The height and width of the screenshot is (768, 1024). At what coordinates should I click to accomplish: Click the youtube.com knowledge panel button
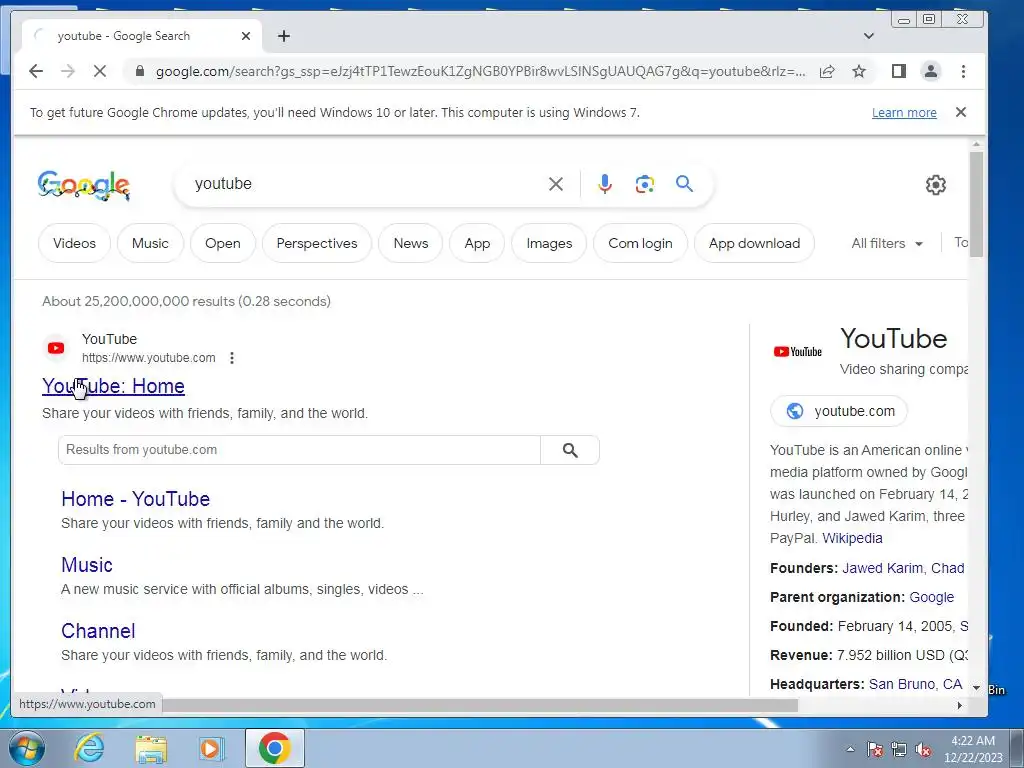tap(839, 411)
